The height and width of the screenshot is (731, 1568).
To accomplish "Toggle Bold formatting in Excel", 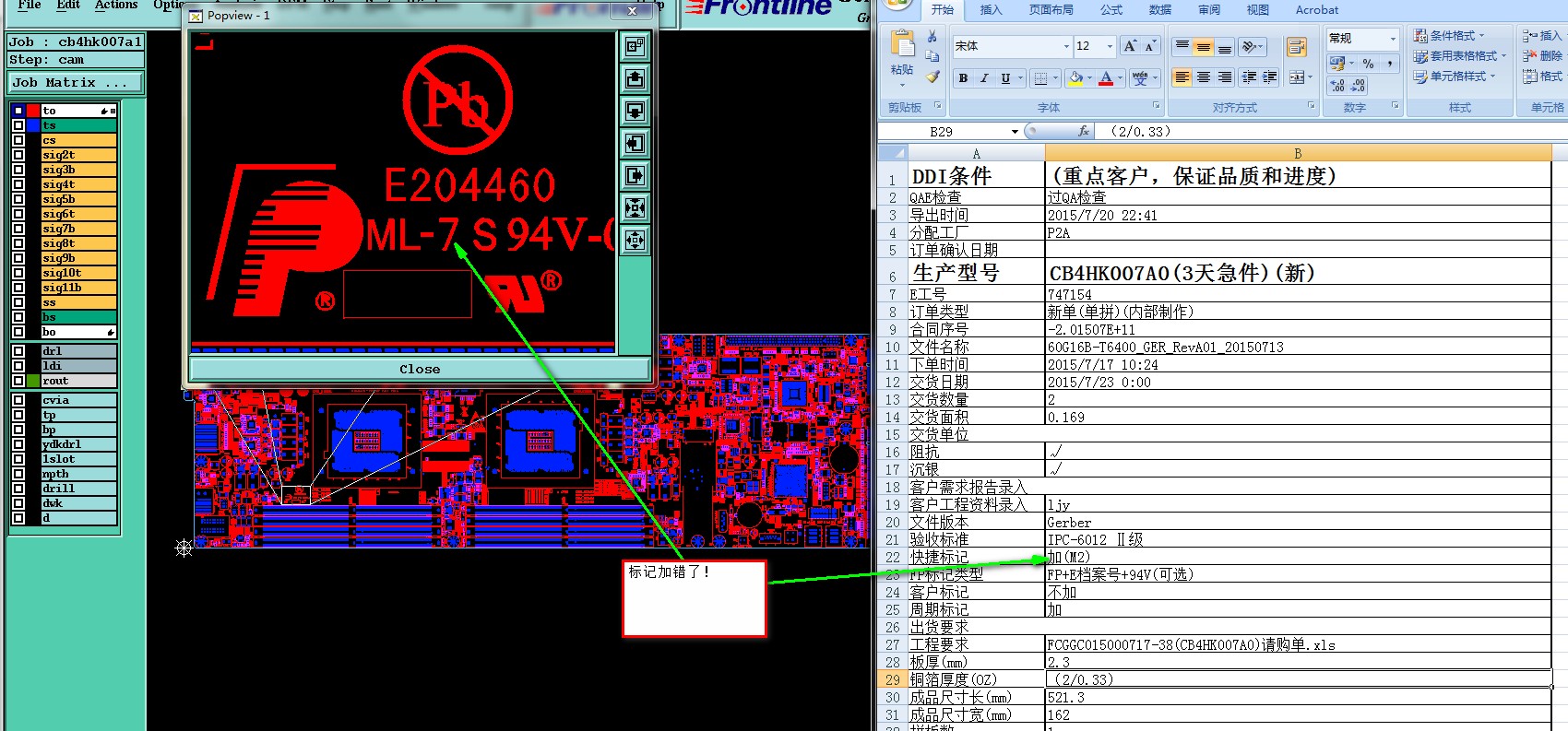I will point(963,78).
